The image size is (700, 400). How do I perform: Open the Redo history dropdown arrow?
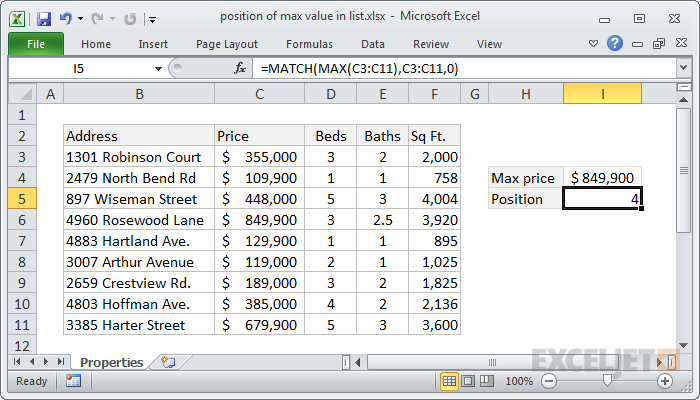[112, 19]
